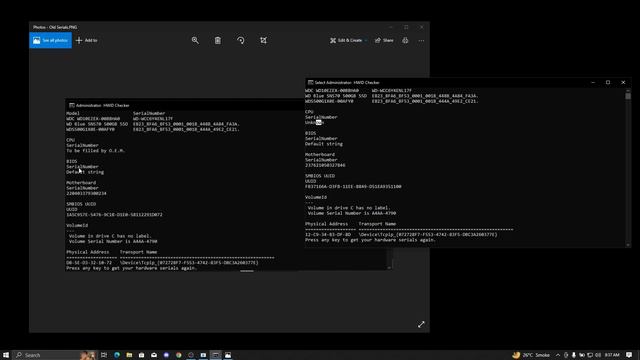Delete the photo with trash icon

218,40
